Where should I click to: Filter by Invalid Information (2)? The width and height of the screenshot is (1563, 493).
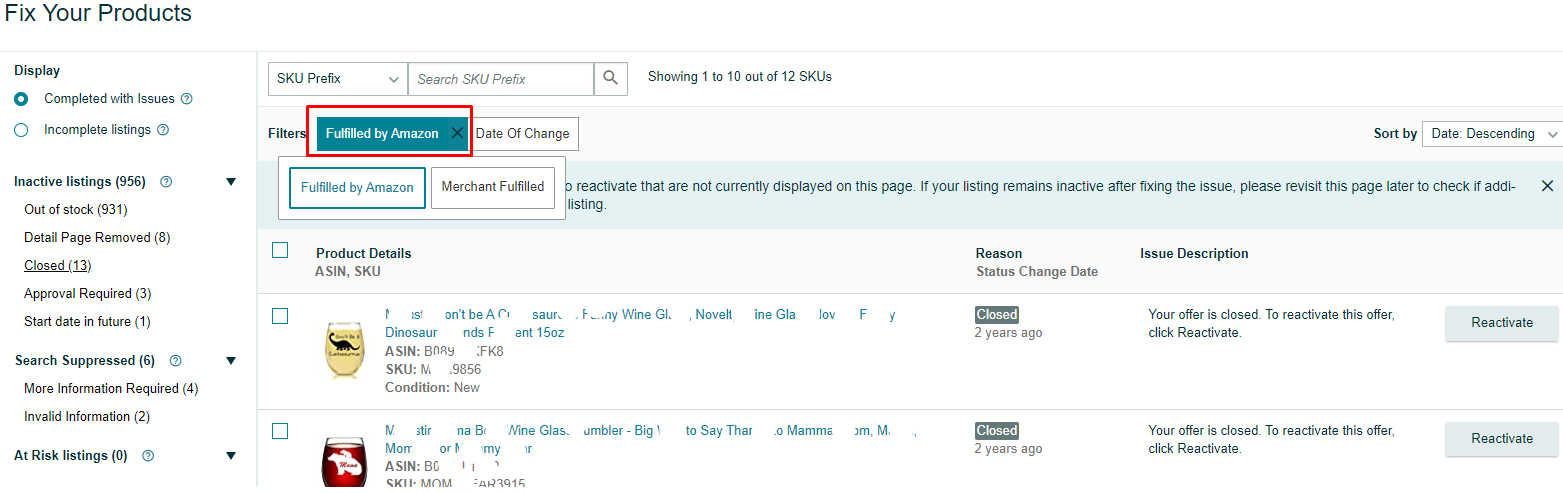(87, 417)
